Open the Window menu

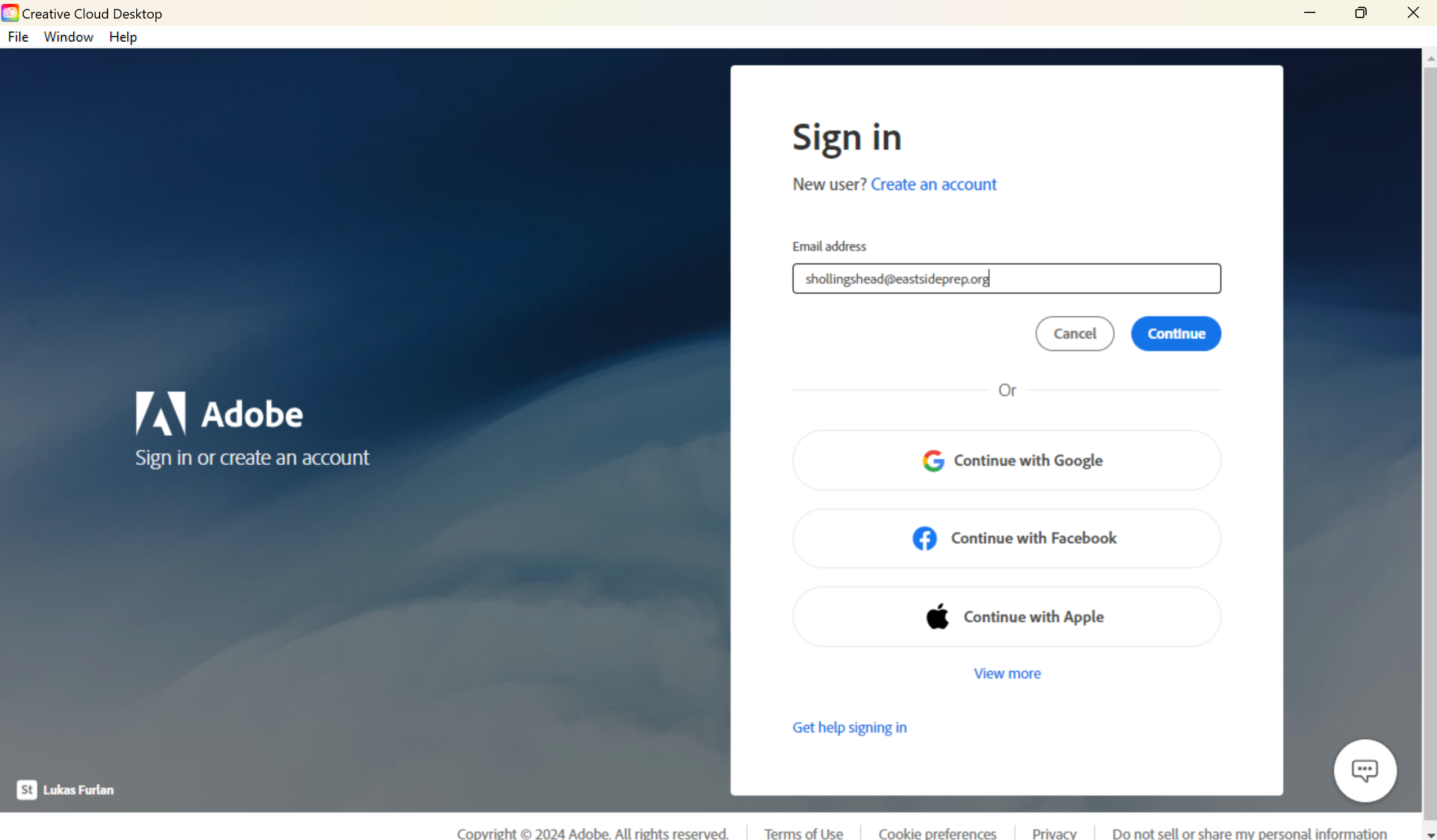pyautogui.click(x=69, y=37)
